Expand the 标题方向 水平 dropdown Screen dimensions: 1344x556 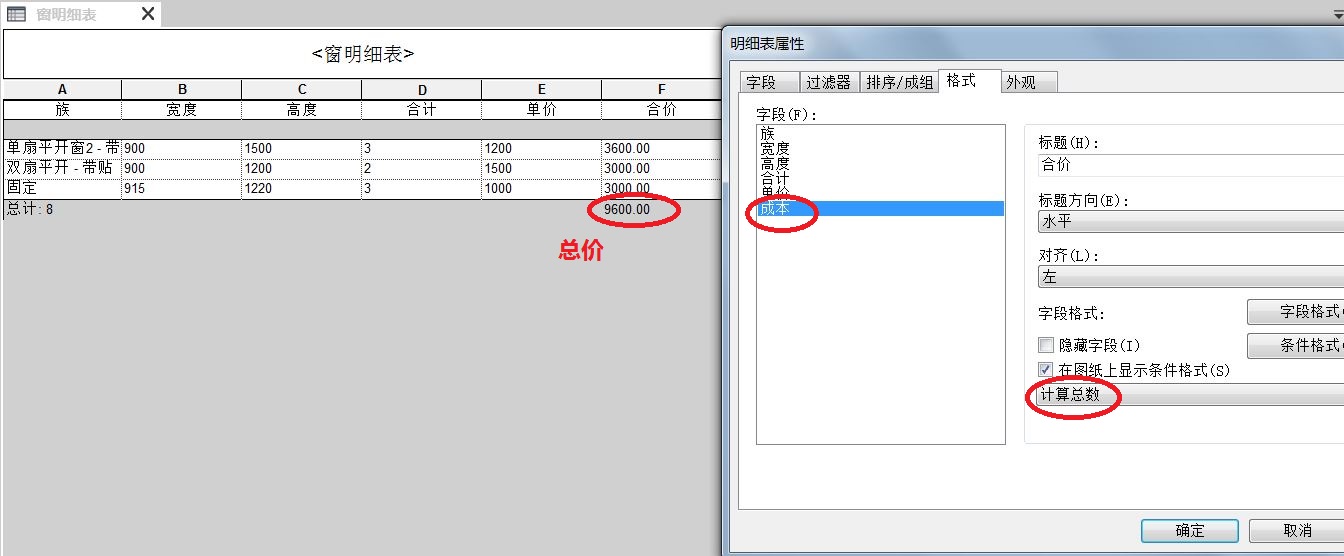pos(1191,221)
